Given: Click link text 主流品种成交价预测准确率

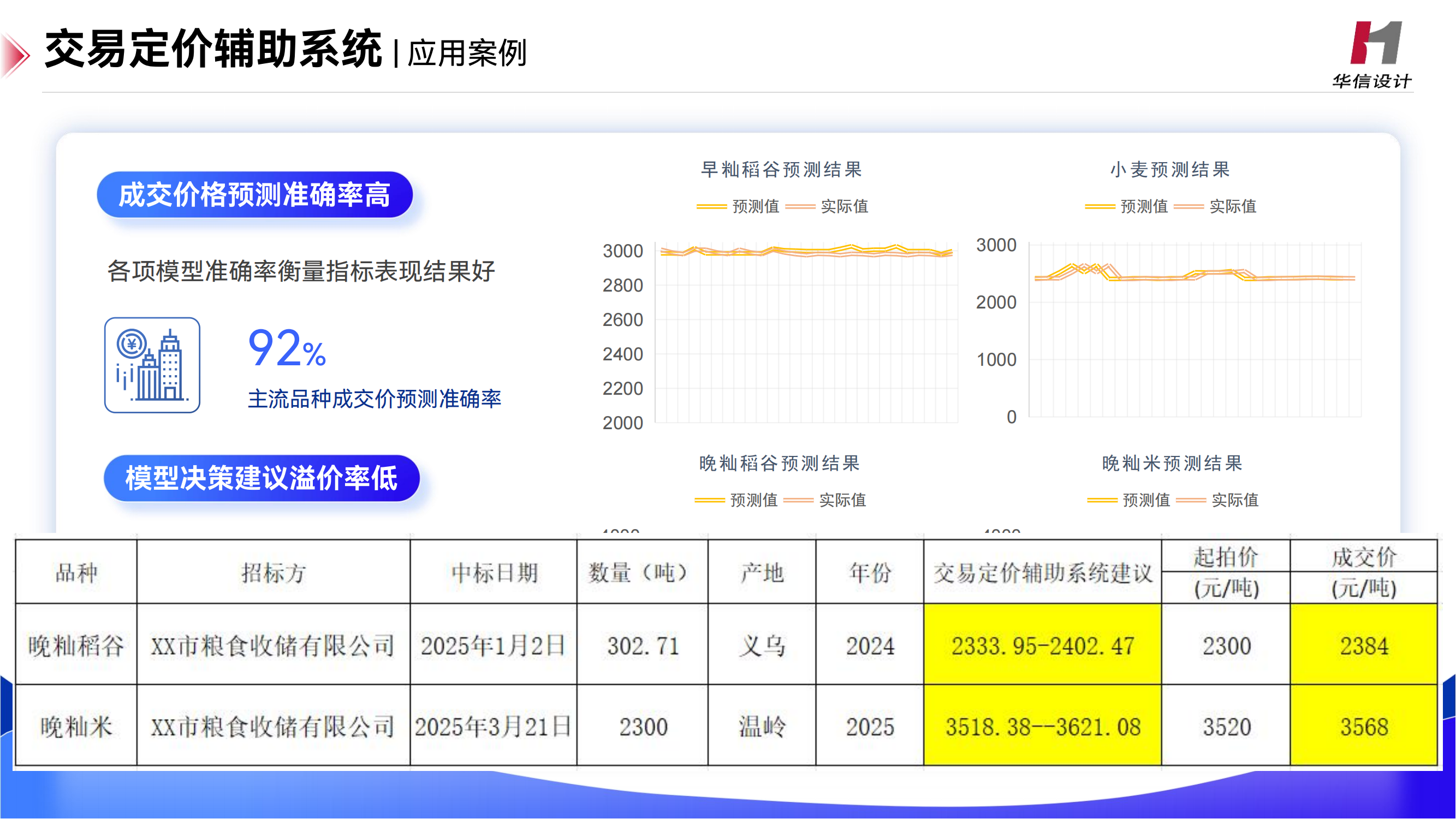Looking at the screenshot, I should pyautogui.click(x=374, y=399).
